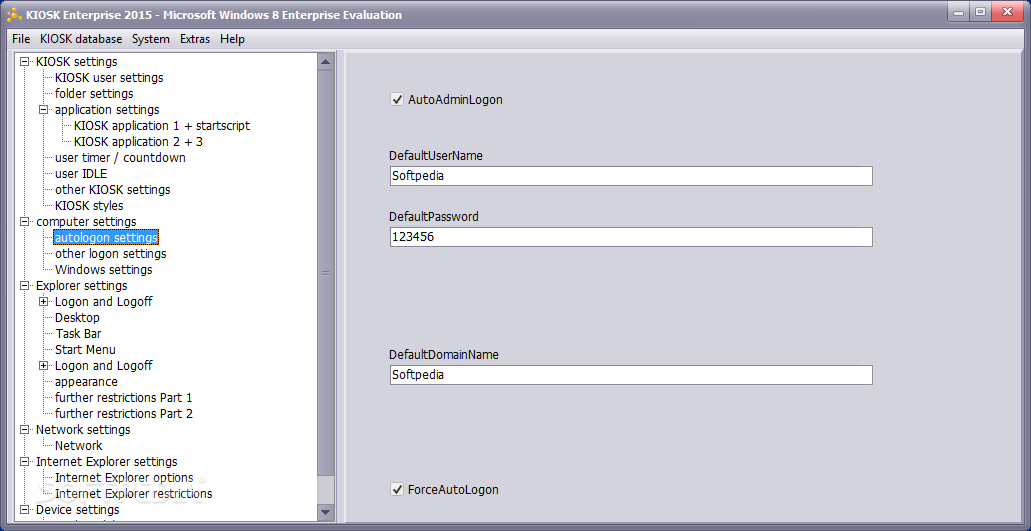Collapse the Internet Explorer settings tree node
This screenshot has height=531, width=1031.
25,461
